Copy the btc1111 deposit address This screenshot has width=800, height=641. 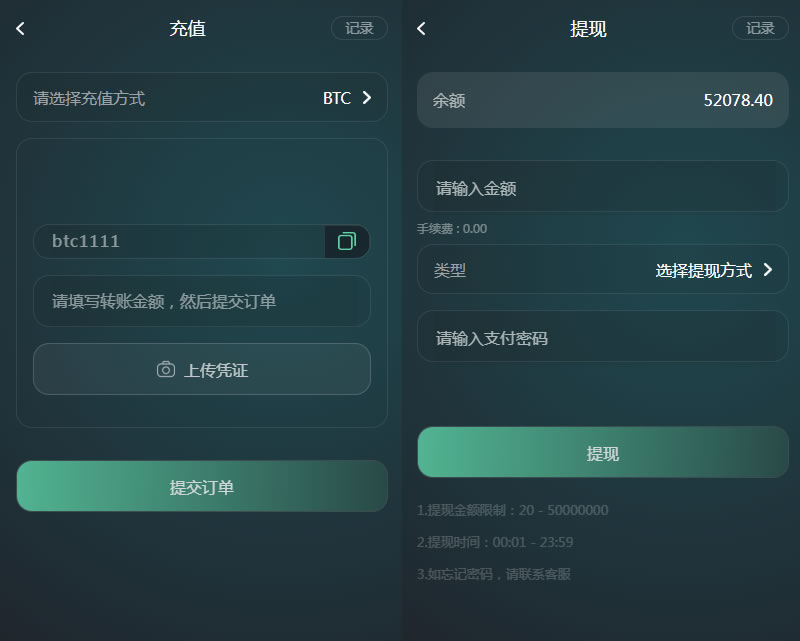point(347,241)
